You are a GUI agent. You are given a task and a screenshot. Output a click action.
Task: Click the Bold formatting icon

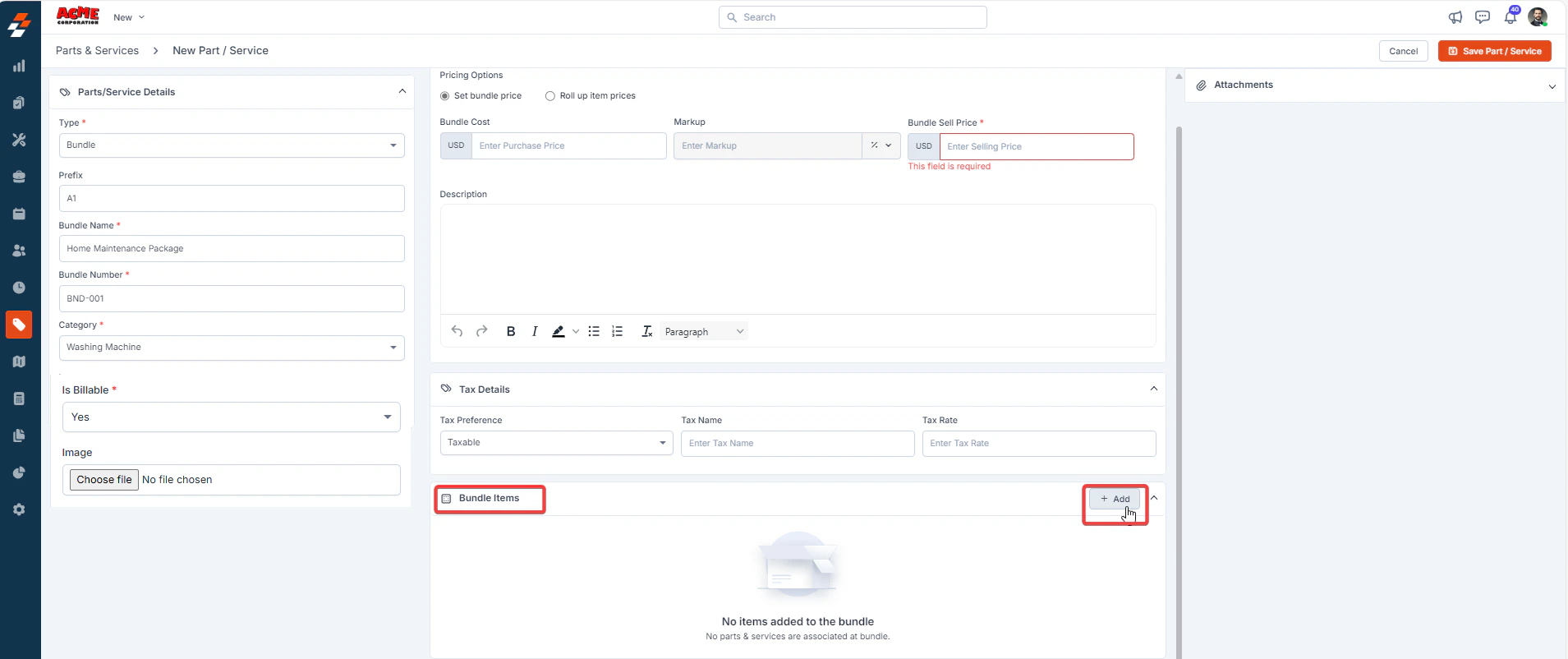tap(511, 331)
